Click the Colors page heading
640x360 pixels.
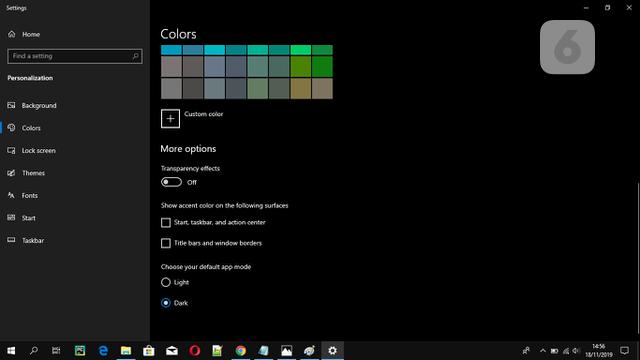pos(178,34)
